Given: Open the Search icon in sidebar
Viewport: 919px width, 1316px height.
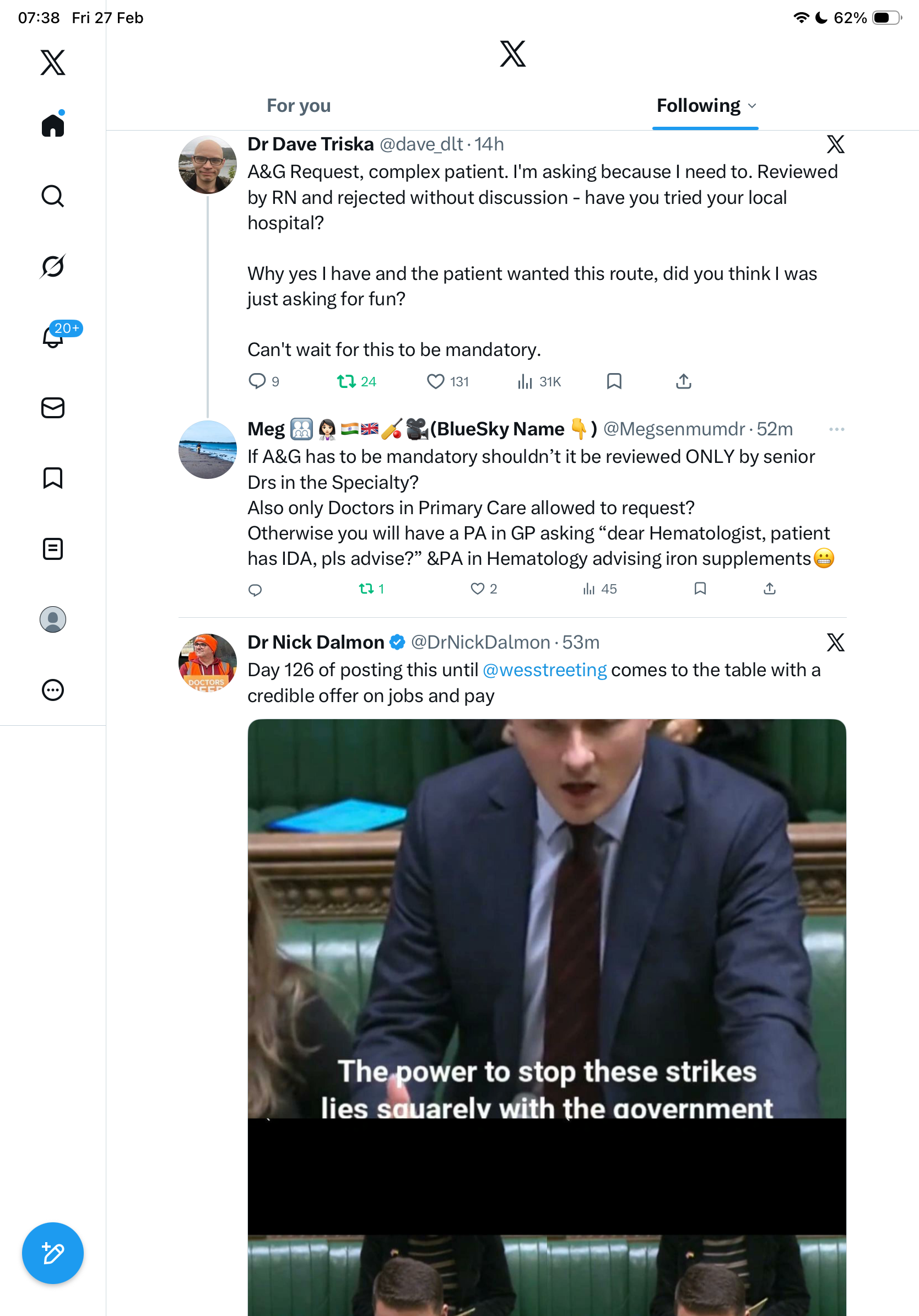Looking at the screenshot, I should pos(53,196).
